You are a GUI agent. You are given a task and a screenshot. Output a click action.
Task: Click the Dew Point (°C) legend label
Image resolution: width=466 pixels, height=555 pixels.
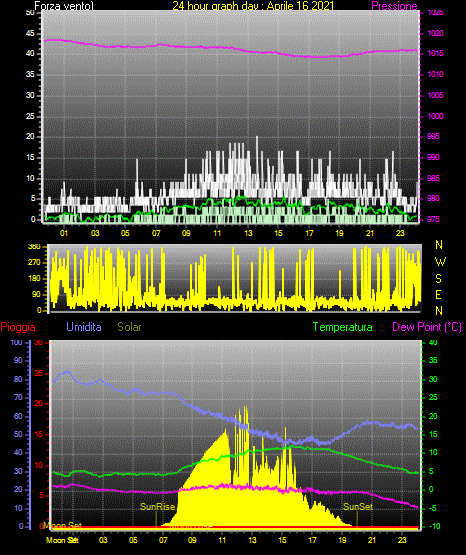(427, 327)
